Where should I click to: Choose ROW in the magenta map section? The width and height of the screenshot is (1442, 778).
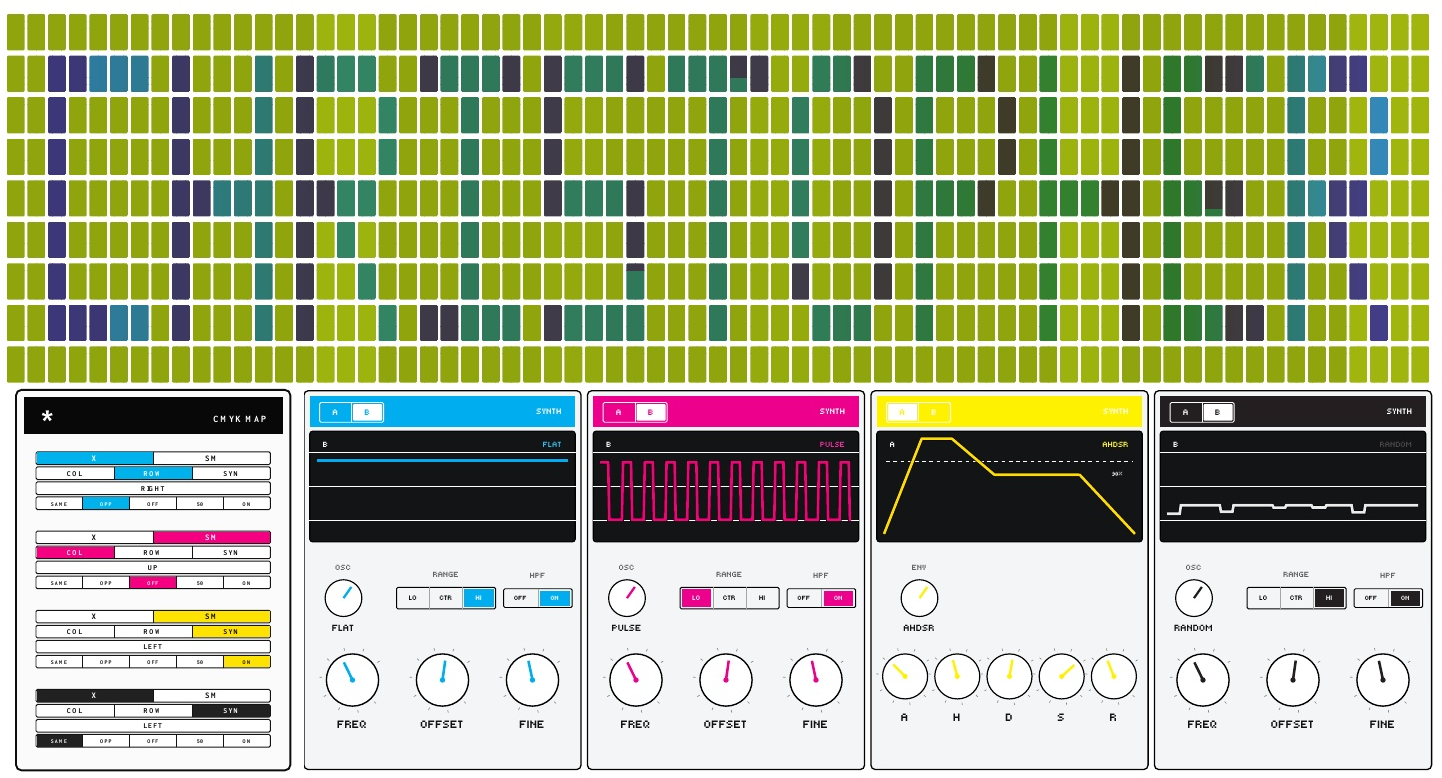153,552
